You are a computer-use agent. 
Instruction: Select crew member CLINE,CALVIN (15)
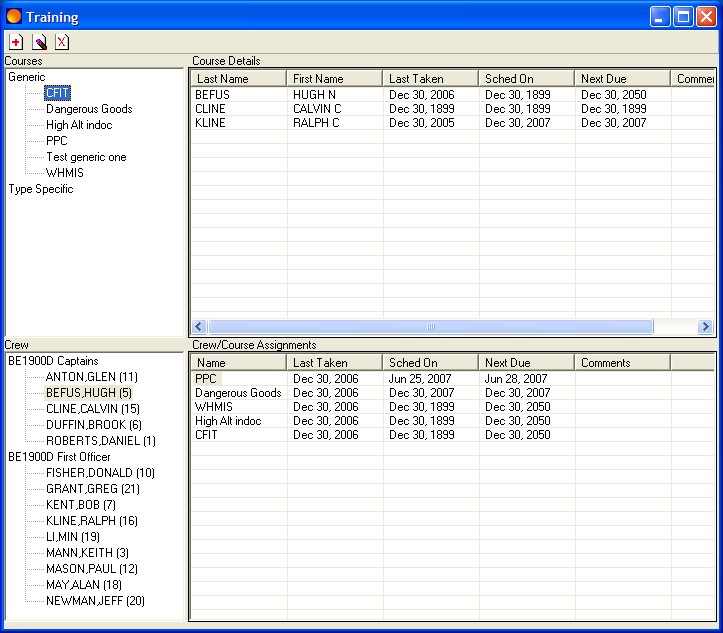pos(93,409)
